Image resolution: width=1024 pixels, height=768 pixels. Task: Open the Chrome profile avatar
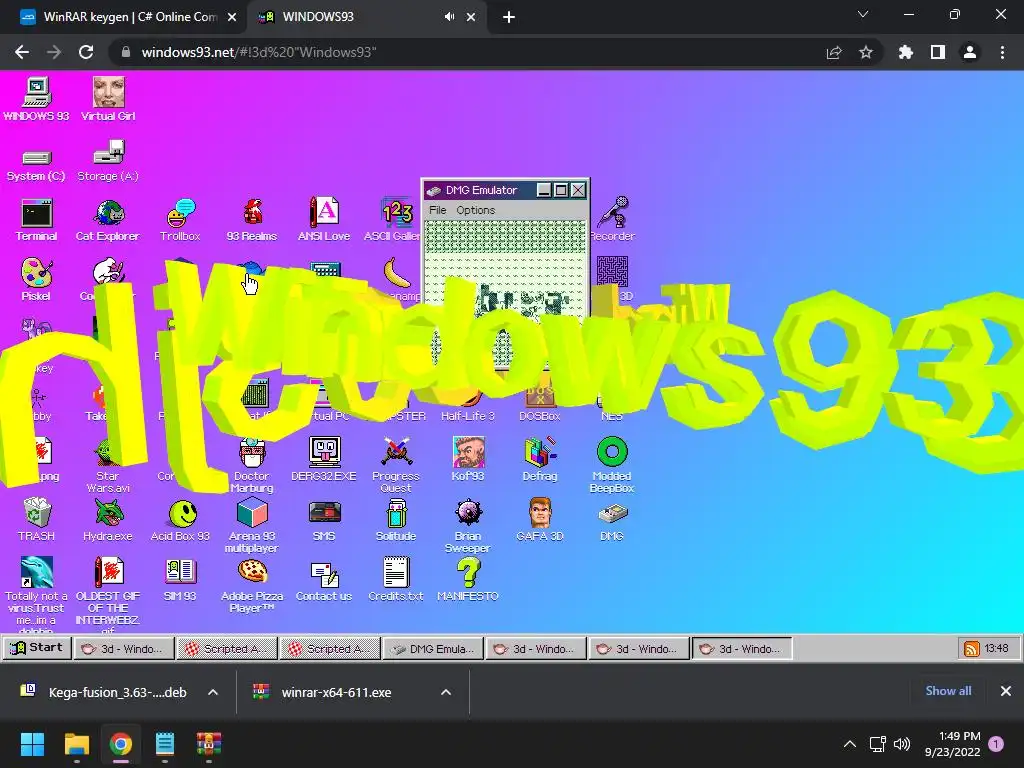[970, 52]
